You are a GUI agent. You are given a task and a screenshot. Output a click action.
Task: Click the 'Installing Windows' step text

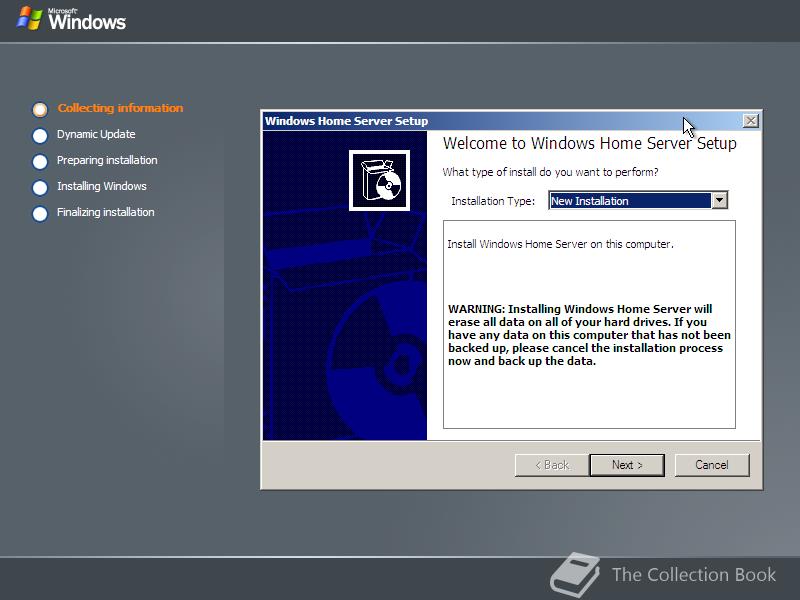[102, 186]
